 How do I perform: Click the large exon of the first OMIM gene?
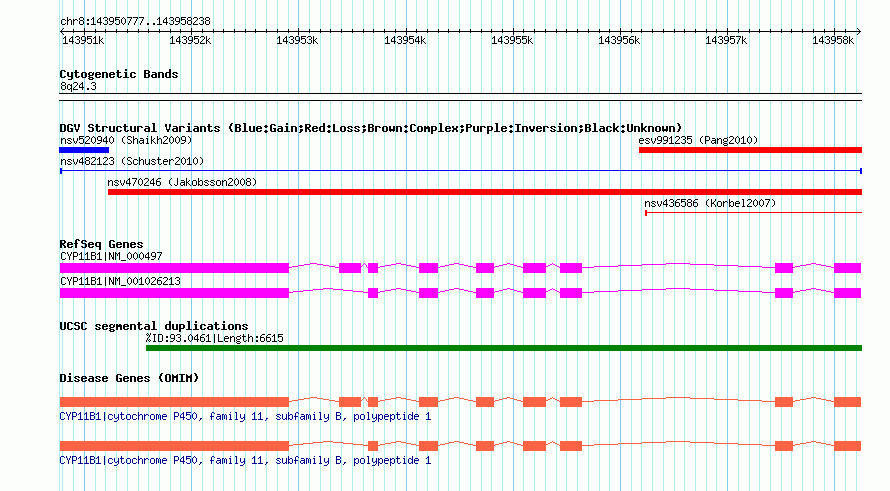pyautogui.click(x=174, y=402)
